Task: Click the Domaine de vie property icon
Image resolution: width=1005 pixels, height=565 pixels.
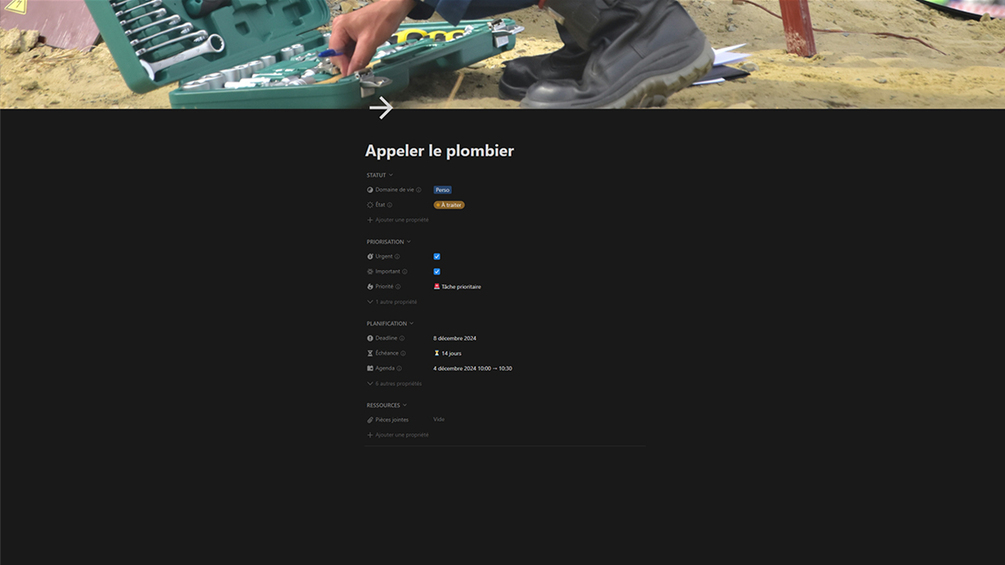Action: 370,190
